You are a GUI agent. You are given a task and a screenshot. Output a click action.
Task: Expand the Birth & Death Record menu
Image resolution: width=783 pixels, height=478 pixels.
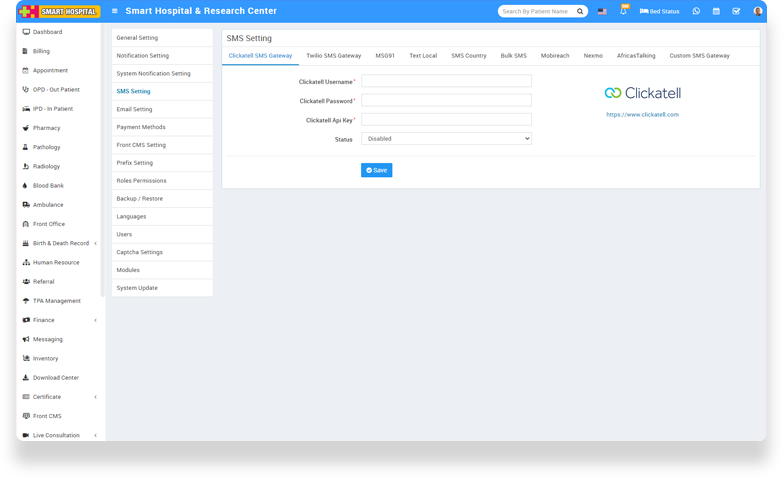95,243
